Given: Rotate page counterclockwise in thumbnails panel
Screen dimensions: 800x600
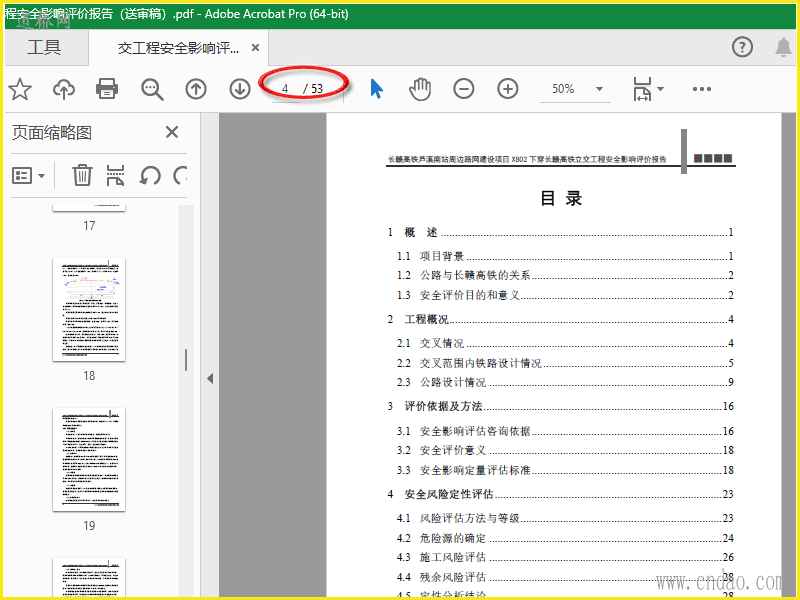Looking at the screenshot, I should (150, 176).
